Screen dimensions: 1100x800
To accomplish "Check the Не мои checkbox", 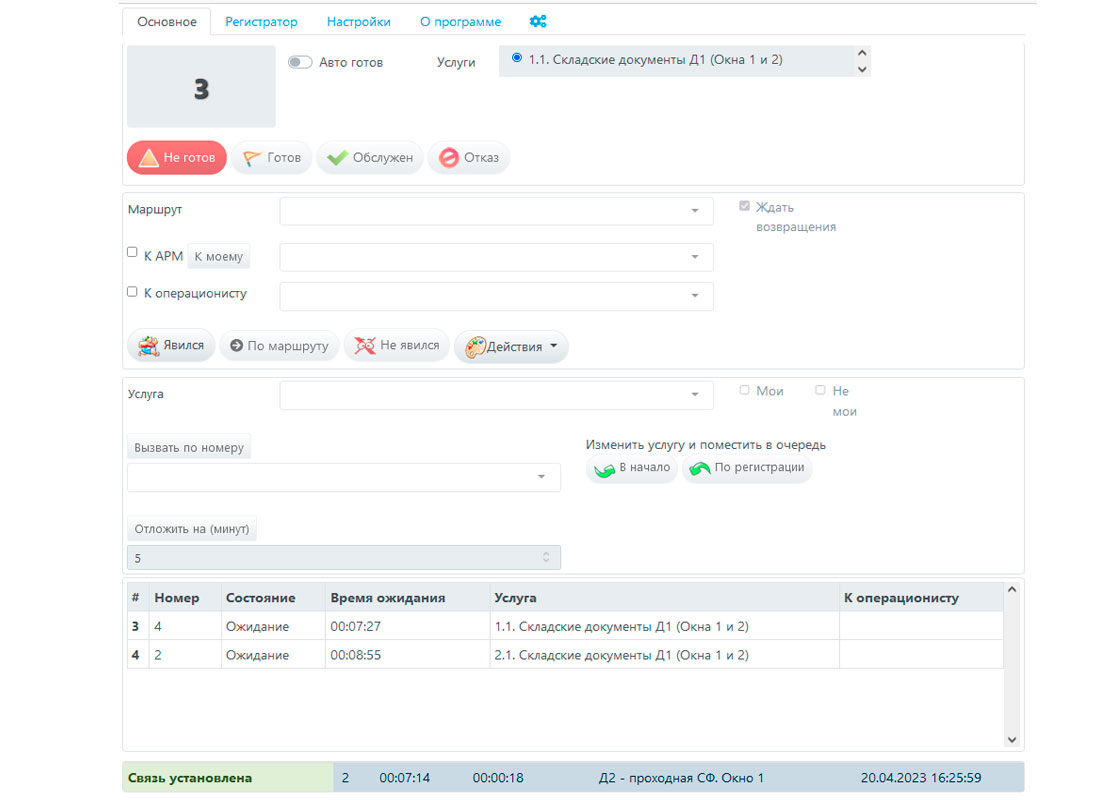I will coord(820,390).
